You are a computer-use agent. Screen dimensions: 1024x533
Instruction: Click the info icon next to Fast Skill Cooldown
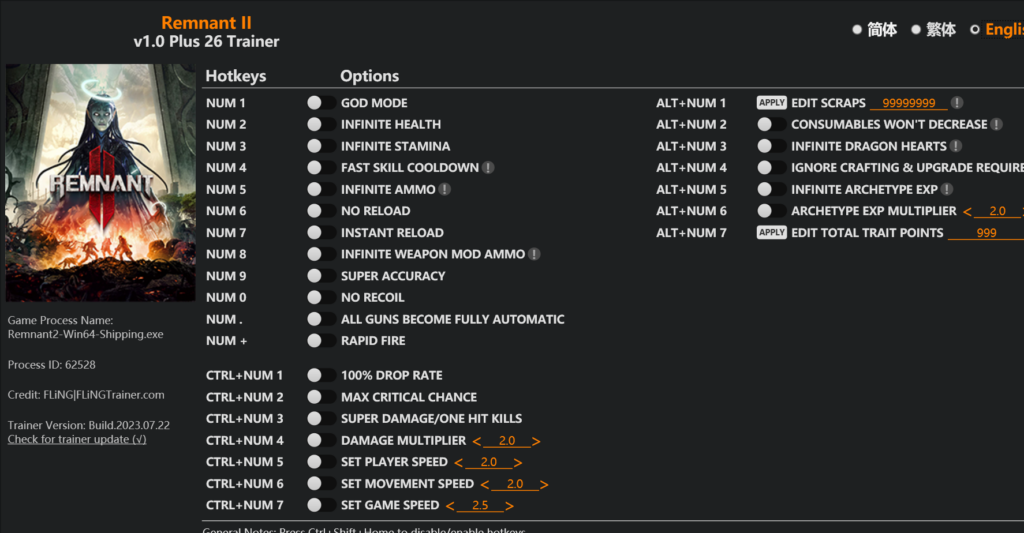point(488,168)
